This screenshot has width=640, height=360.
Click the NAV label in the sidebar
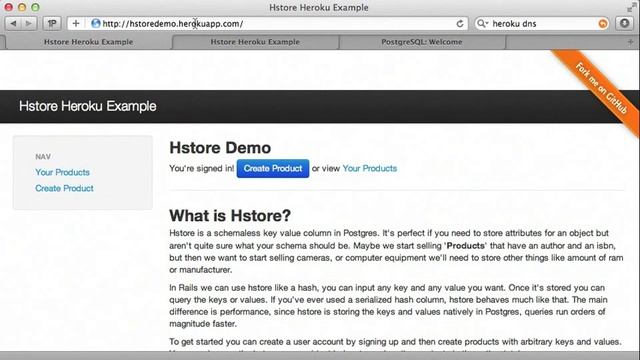(43, 157)
